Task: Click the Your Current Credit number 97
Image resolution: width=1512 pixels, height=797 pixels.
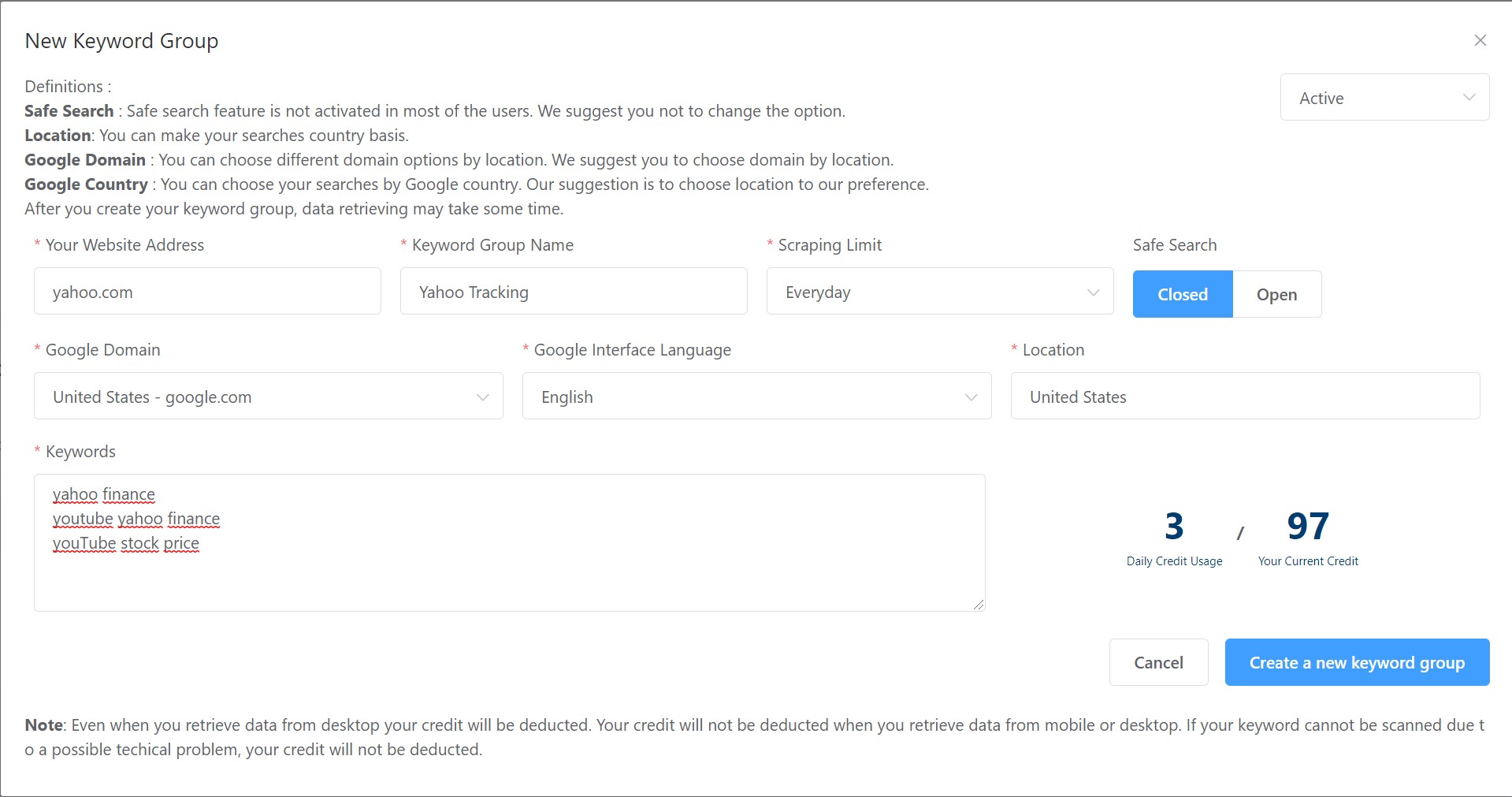Action: pyautogui.click(x=1308, y=526)
